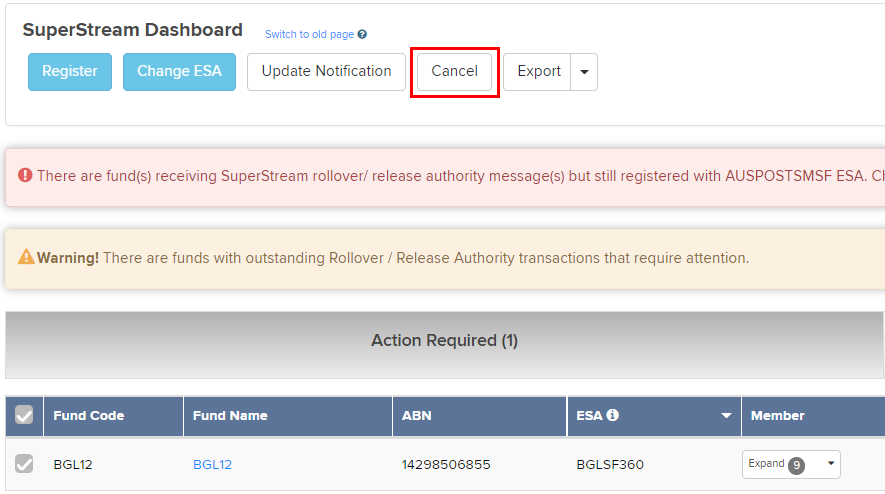Sort by the Fund Name column header
This screenshot has width=885, height=494.
[230, 416]
